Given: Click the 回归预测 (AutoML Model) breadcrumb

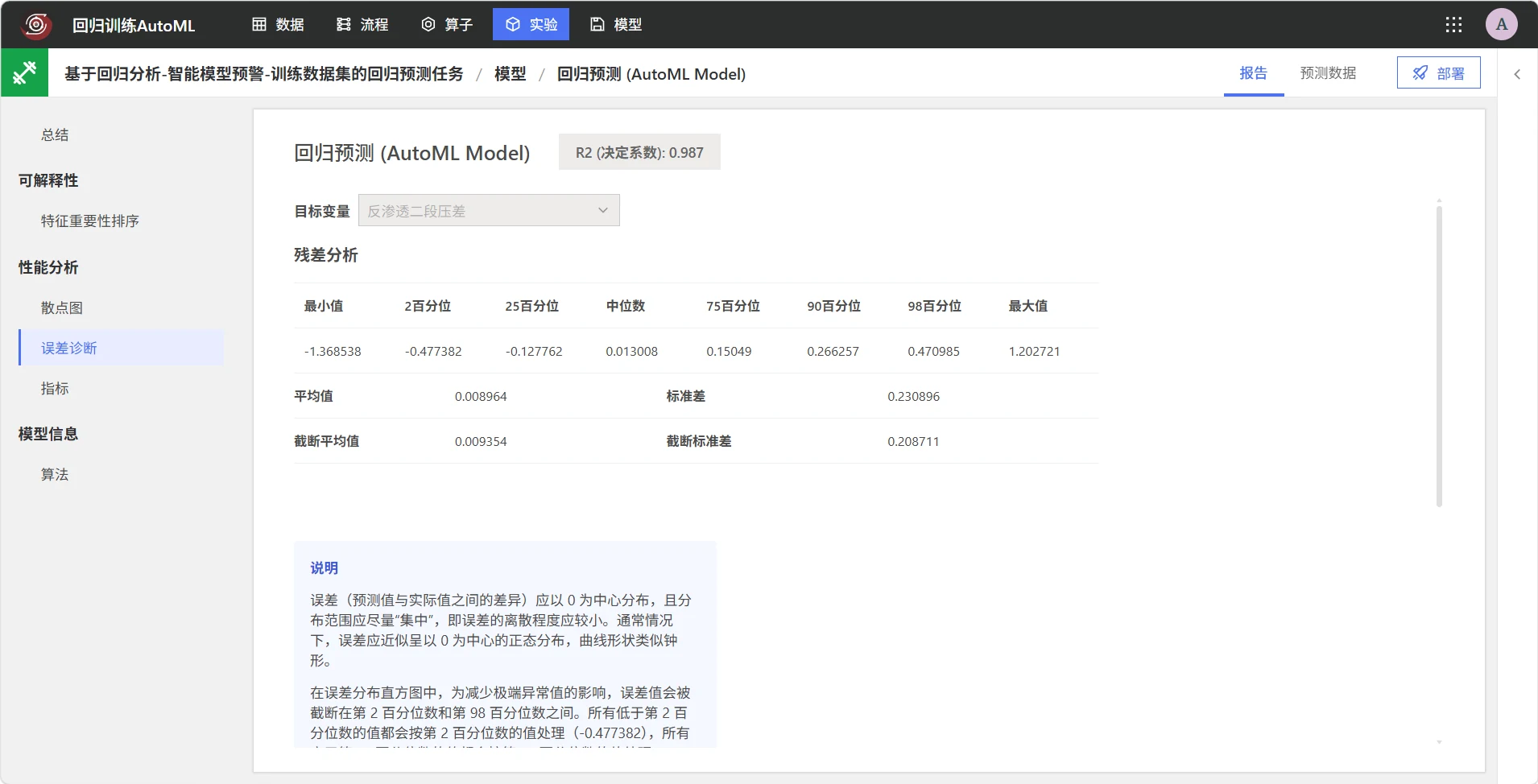Looking at the screenshot, I should 651,74.
